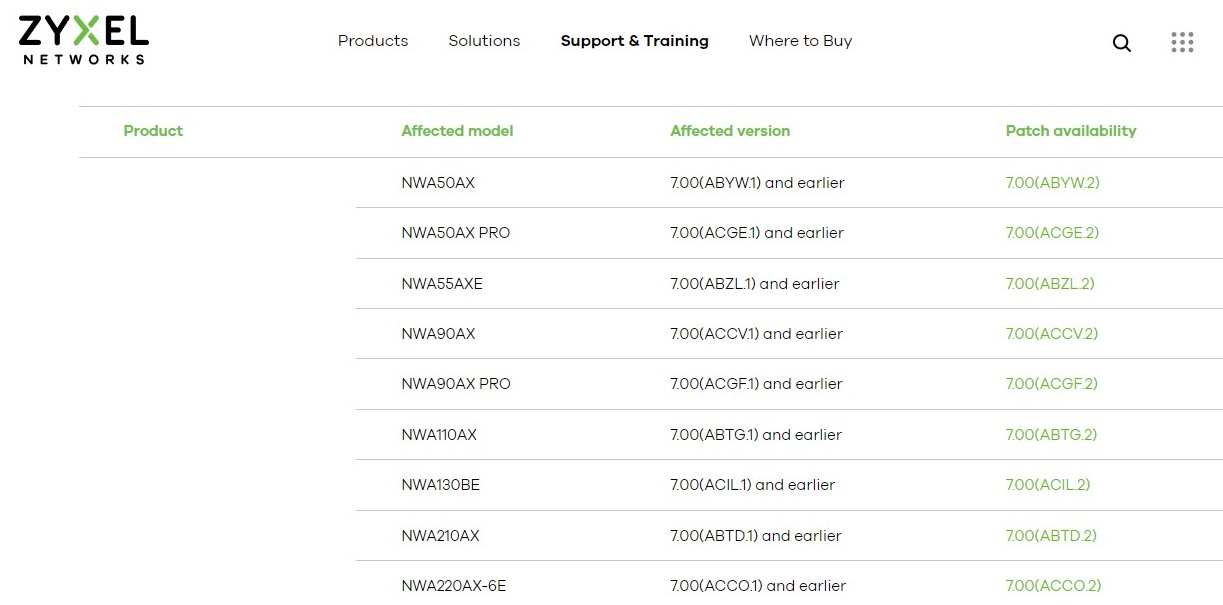Open patch 7.00(ABTD.2) for NWA210AX
Screen dimensions: 1223x605
click(1050, 535)
